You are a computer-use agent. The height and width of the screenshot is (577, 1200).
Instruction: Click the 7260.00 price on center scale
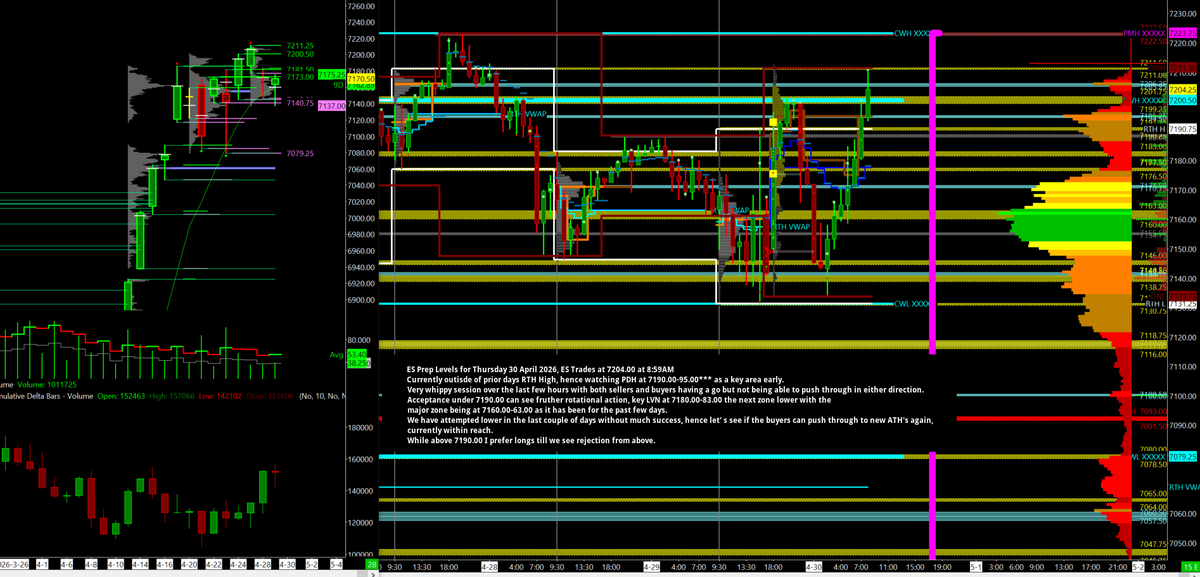click(361, 6)
